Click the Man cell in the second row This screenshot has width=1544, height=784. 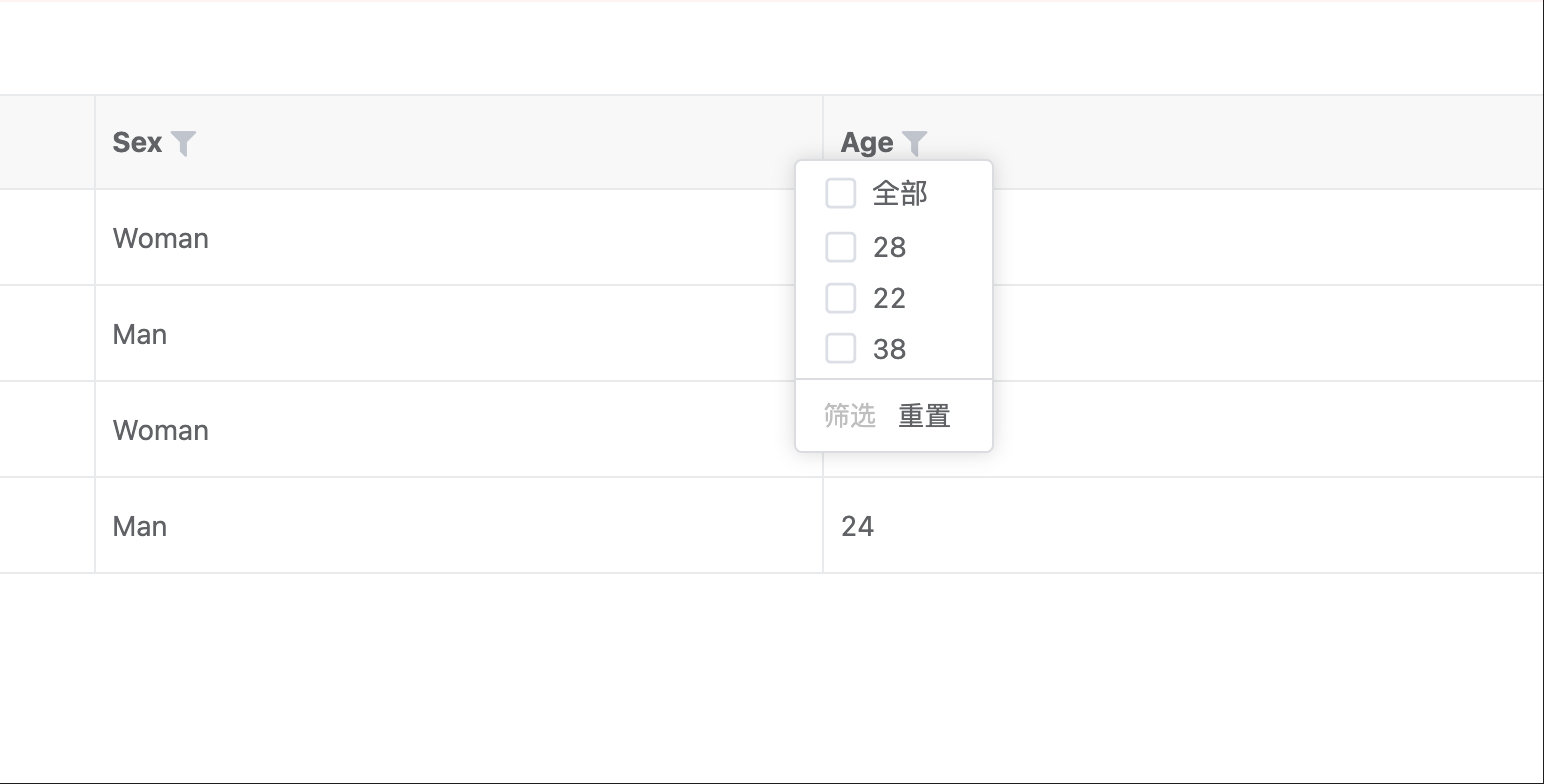pyautogui.click(x=140, y=334)
